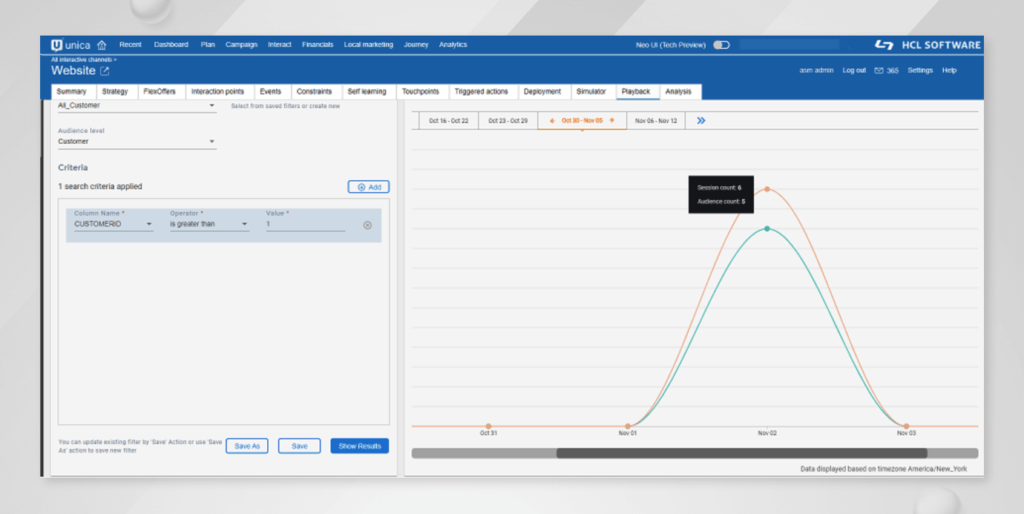The height and width of the screenshot is (514, 1024).
Task: Click the Add criteria button
Action: point(368,187)
